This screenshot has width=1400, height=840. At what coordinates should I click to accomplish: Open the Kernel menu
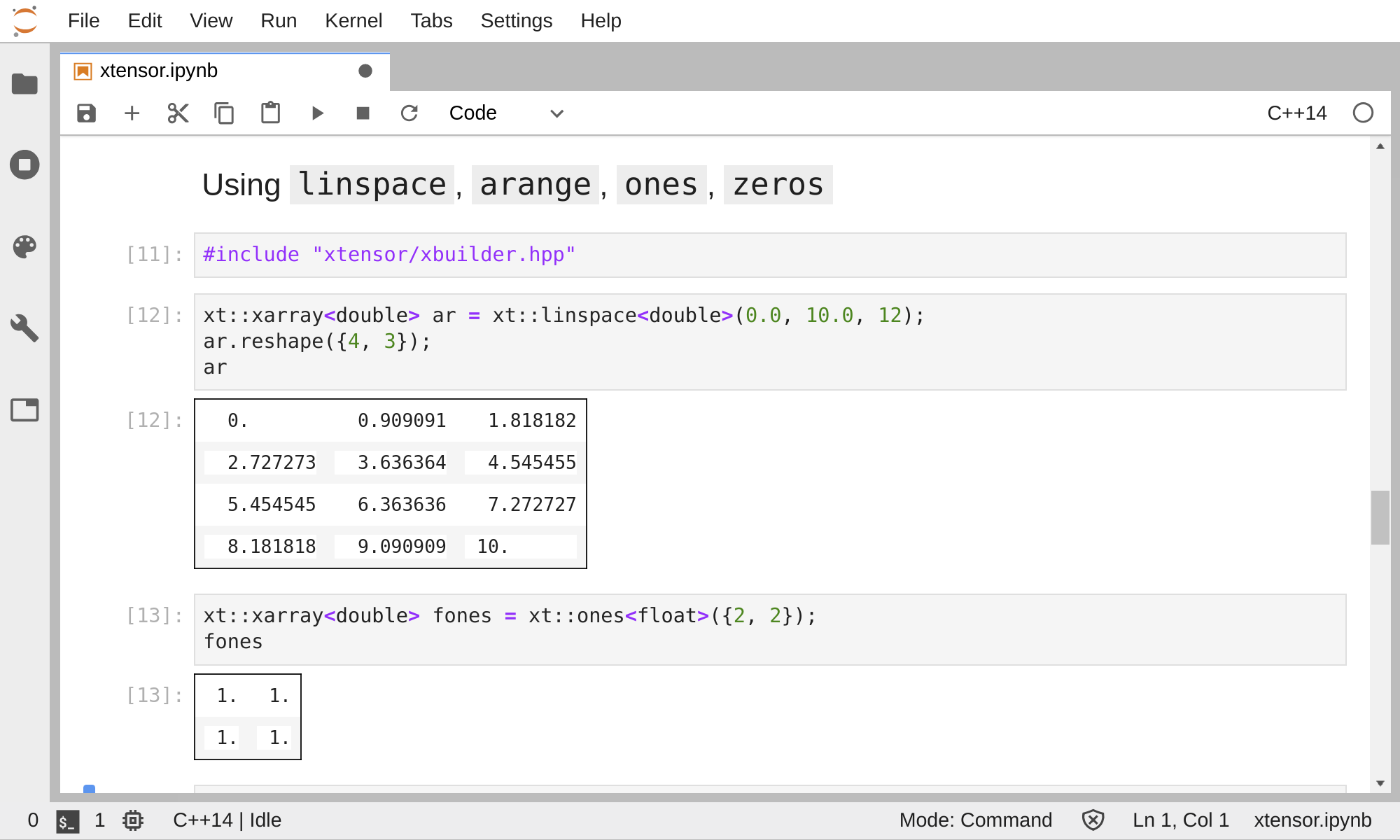pos(353,21)
